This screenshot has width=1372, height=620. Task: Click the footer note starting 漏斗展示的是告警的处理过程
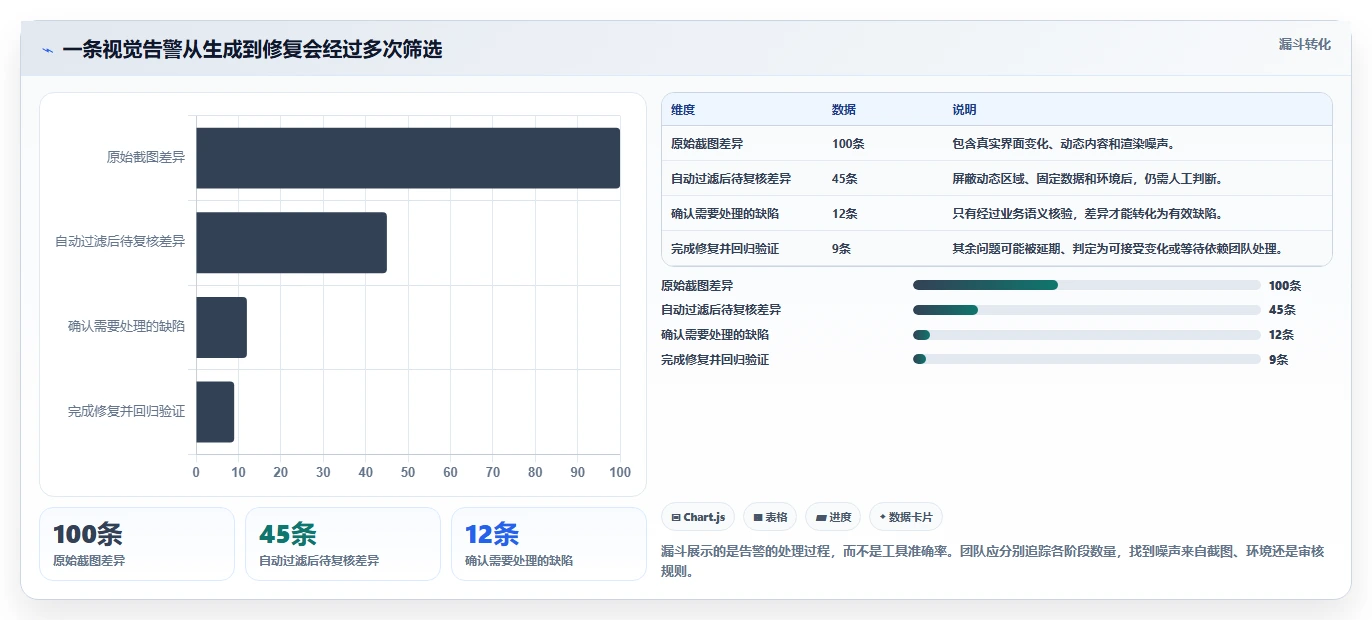(x=992, y=562)
